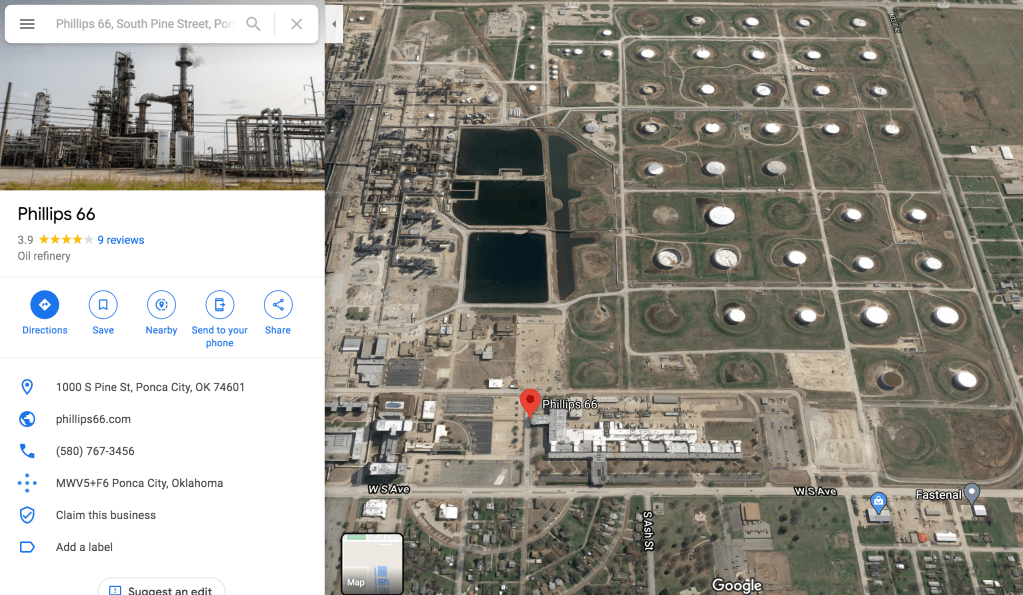Viewport: 1023px width, 595px height.
Task: Copy plus code MWV5+F6 Ponca City
Action: 139,483
